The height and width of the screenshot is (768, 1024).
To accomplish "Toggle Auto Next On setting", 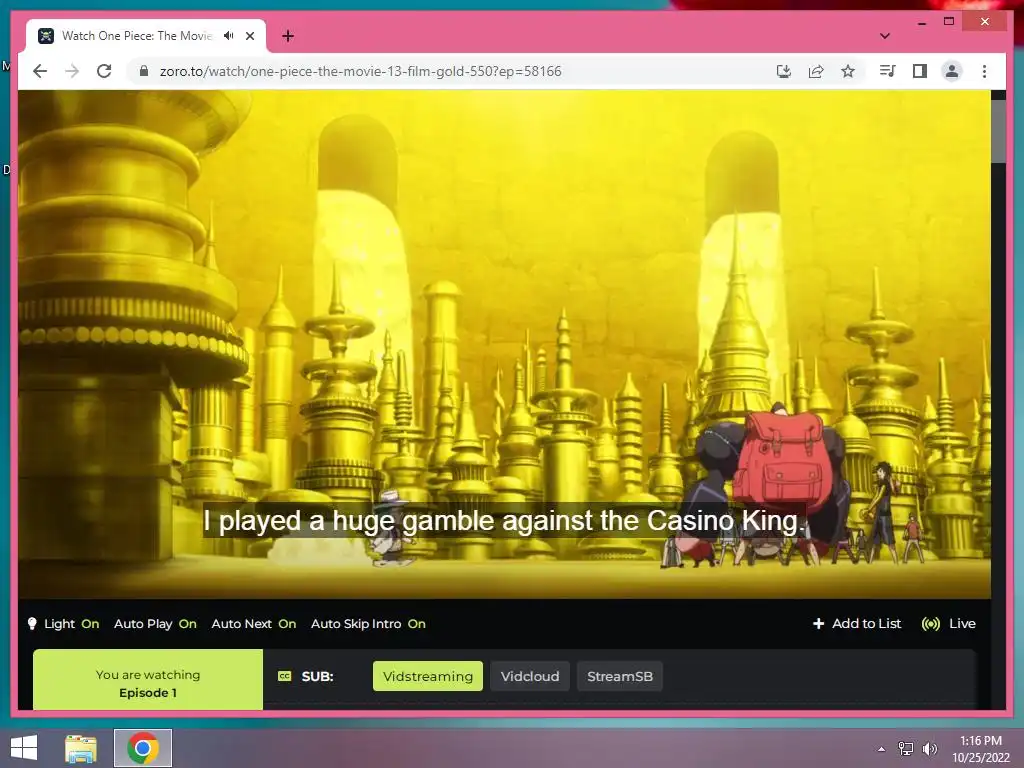I will click(x=254, y=624).
